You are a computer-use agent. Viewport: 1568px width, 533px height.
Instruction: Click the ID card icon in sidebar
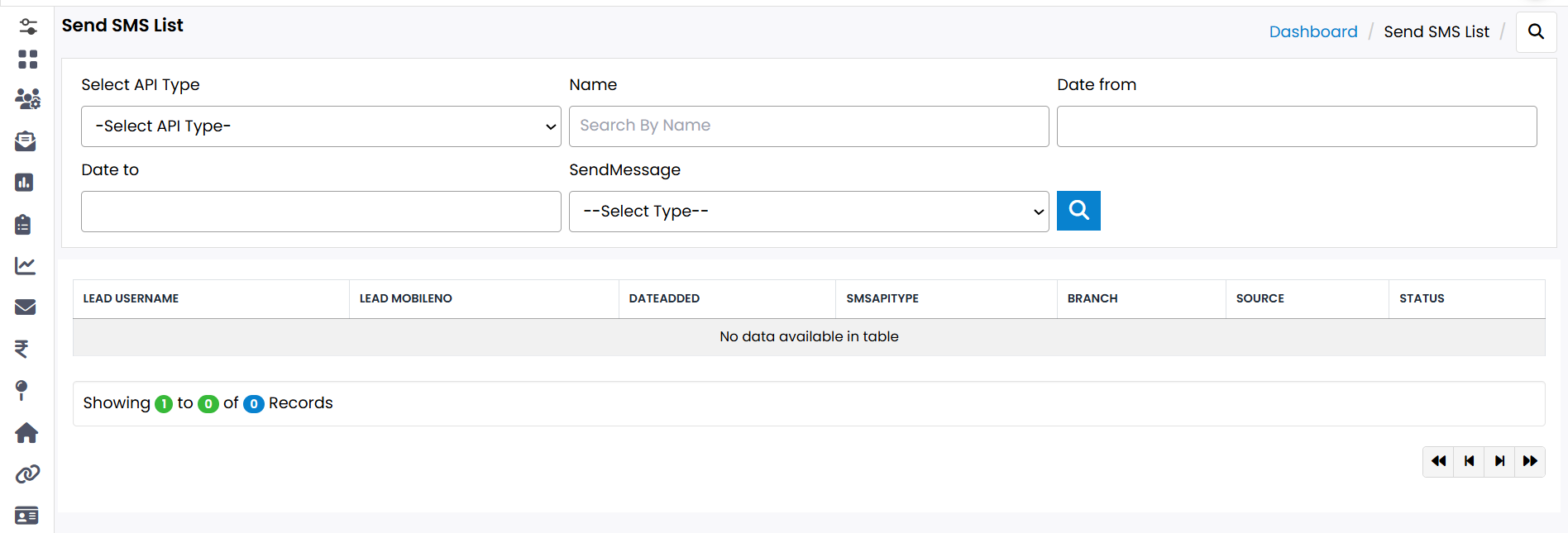26,516
